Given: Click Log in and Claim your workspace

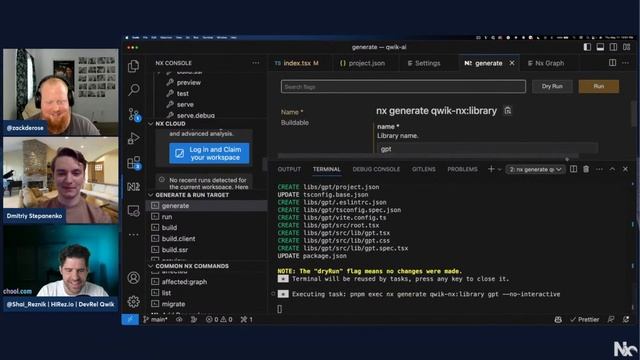Looking at the screenshot, I should [209, 153].
